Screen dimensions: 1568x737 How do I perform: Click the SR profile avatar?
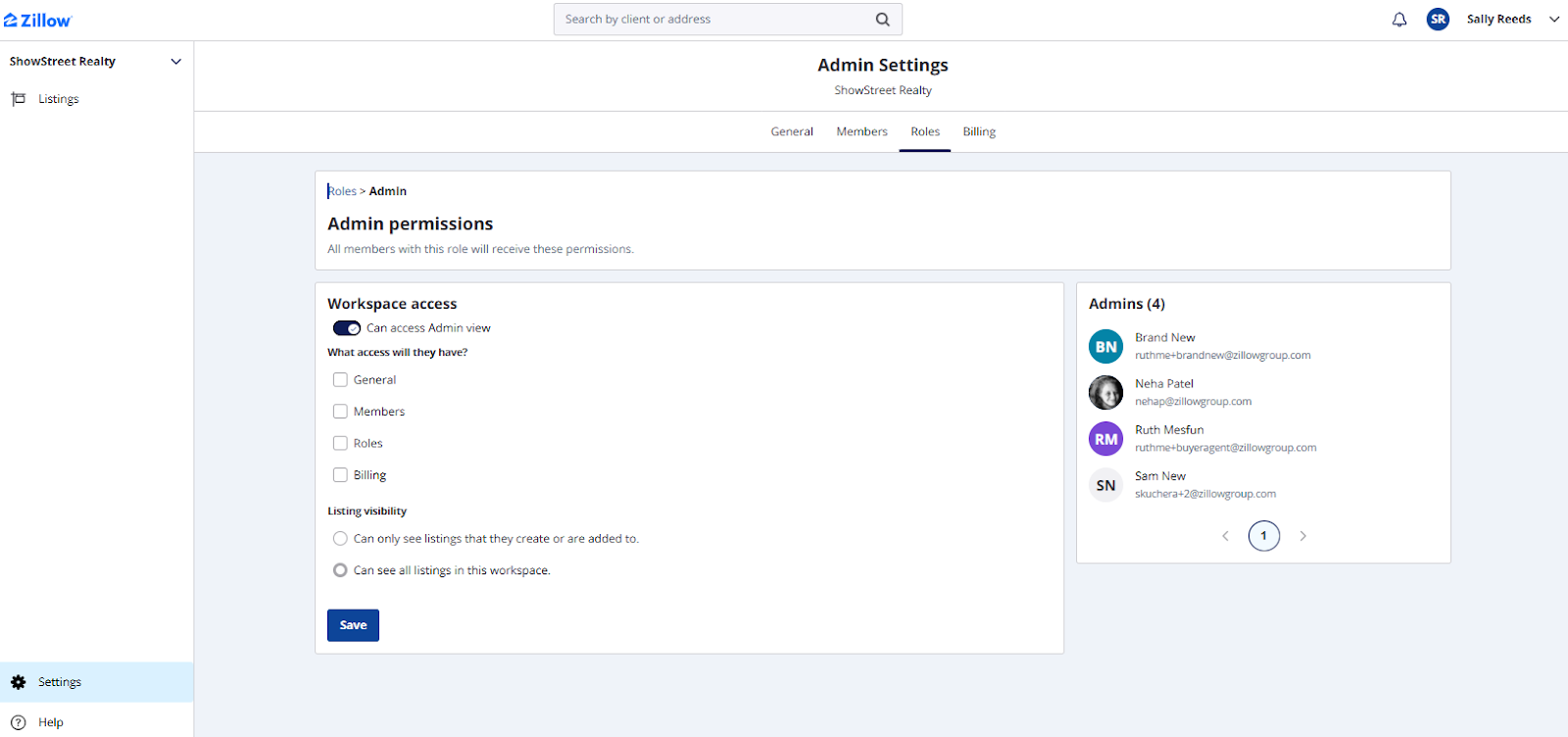click(1438, 20)
